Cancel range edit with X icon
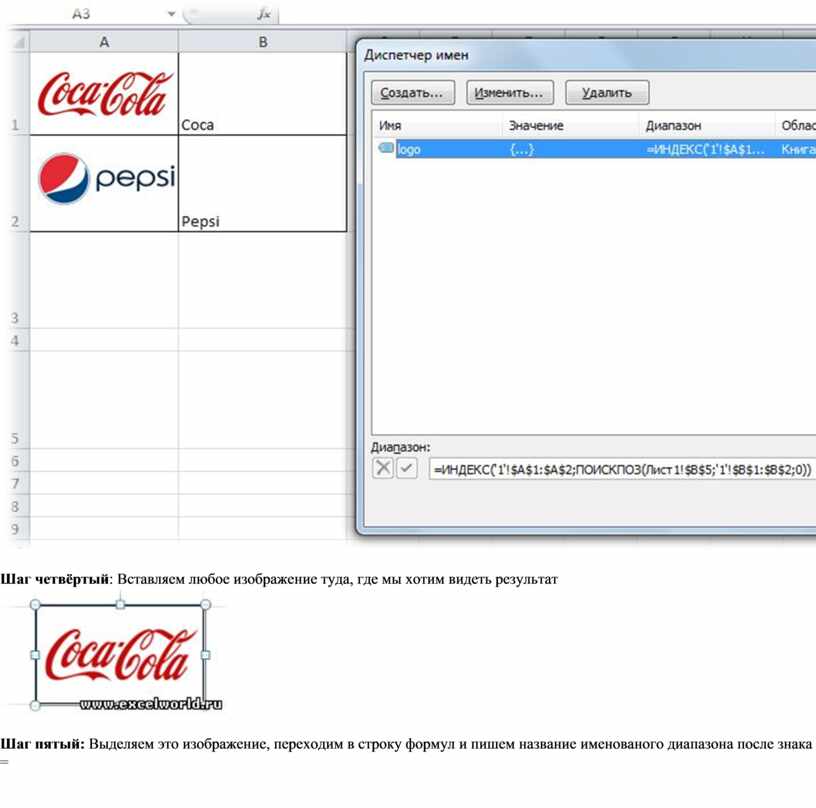 (383, 468)
